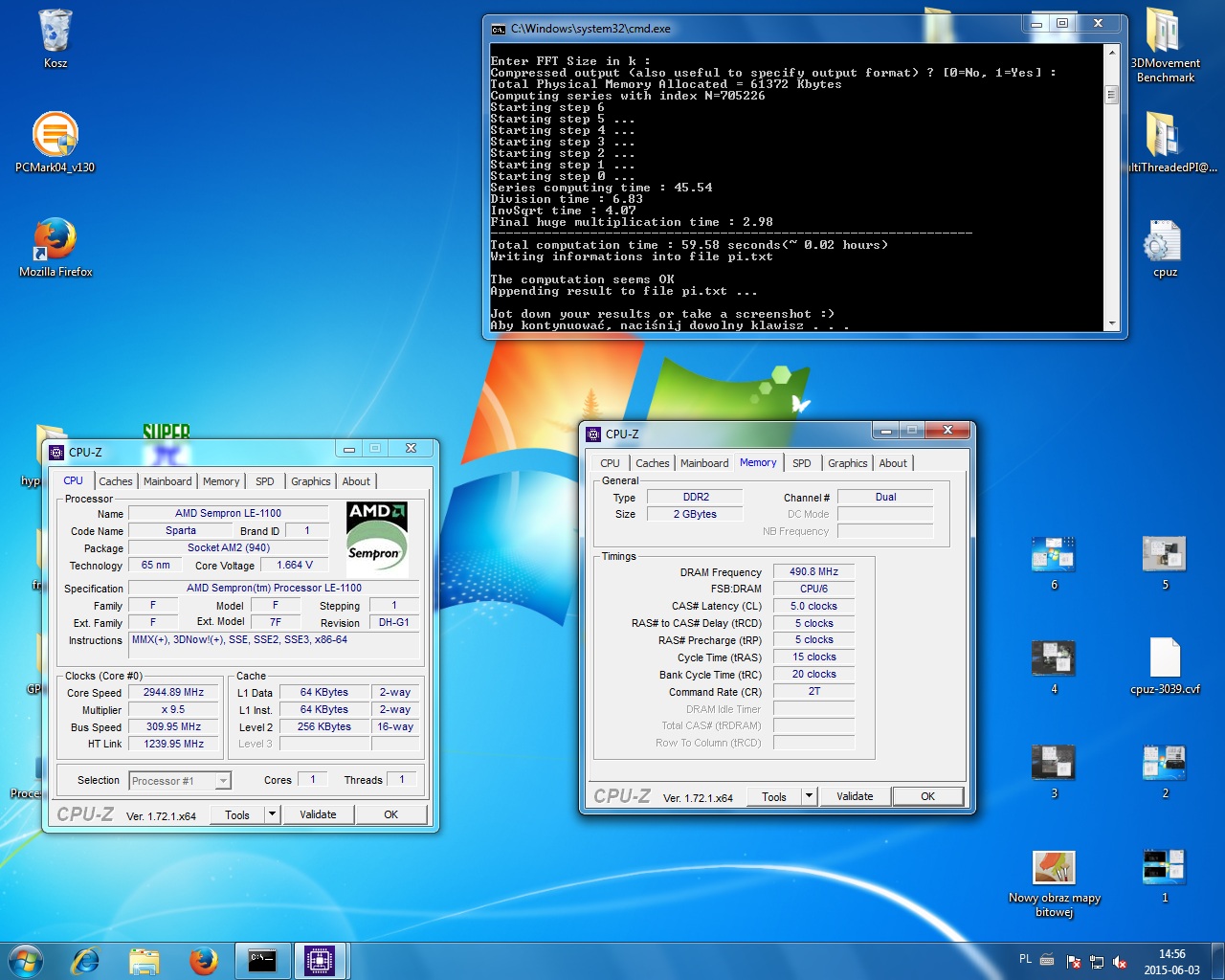Open the cpuz-3039.cvf file
Viewport: 1225px width, 980px height.
tap(1165, 665)
